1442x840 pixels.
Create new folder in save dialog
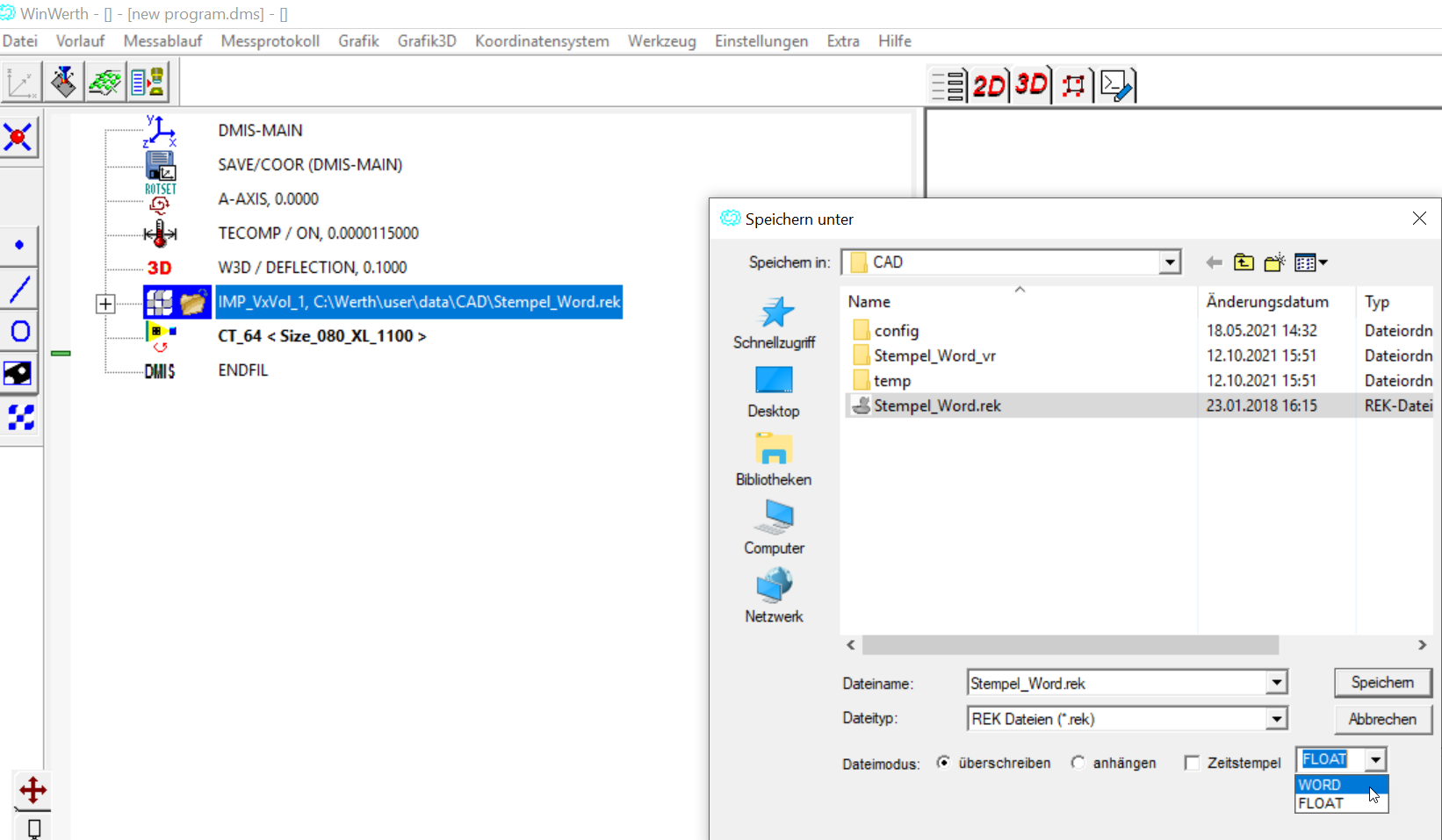click(x=1274, y=262)
